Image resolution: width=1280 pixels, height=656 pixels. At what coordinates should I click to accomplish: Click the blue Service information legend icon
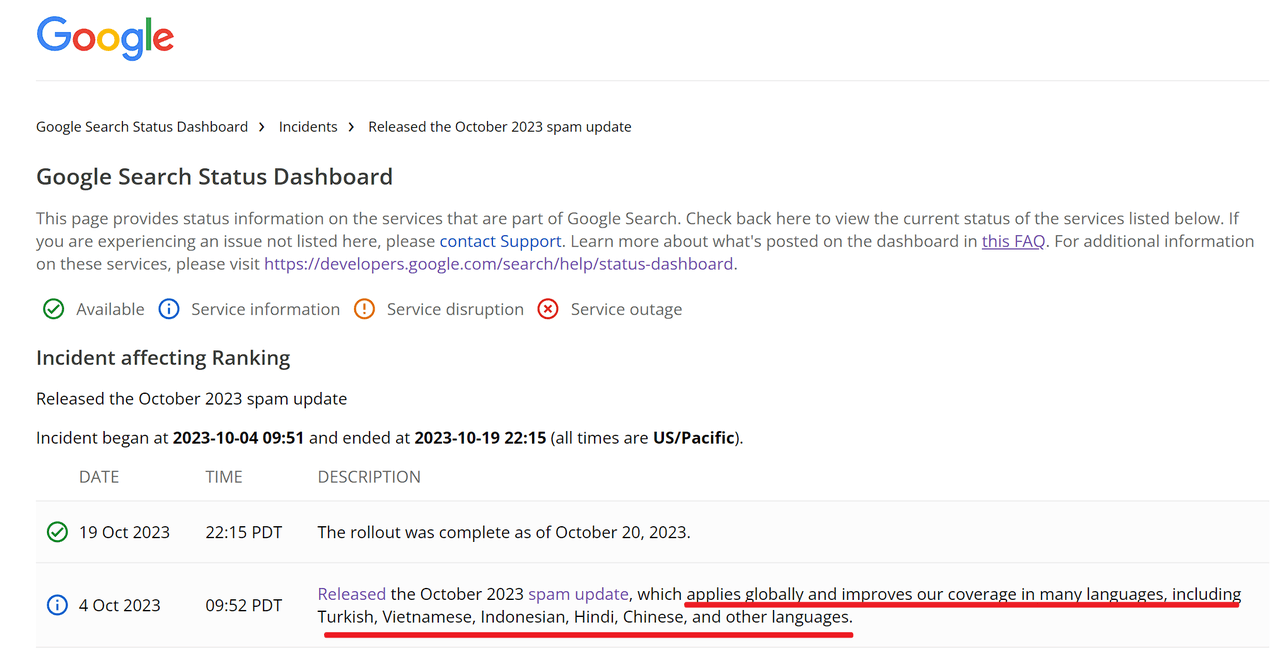[169, 309]
